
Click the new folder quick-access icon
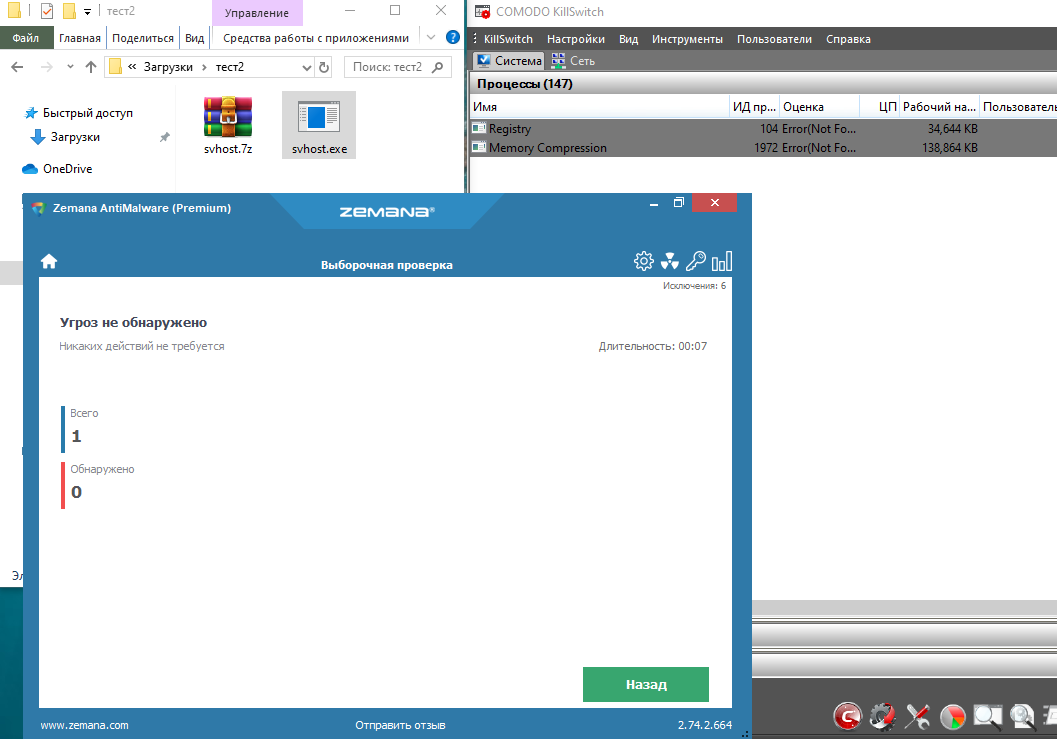coord(69,11)
